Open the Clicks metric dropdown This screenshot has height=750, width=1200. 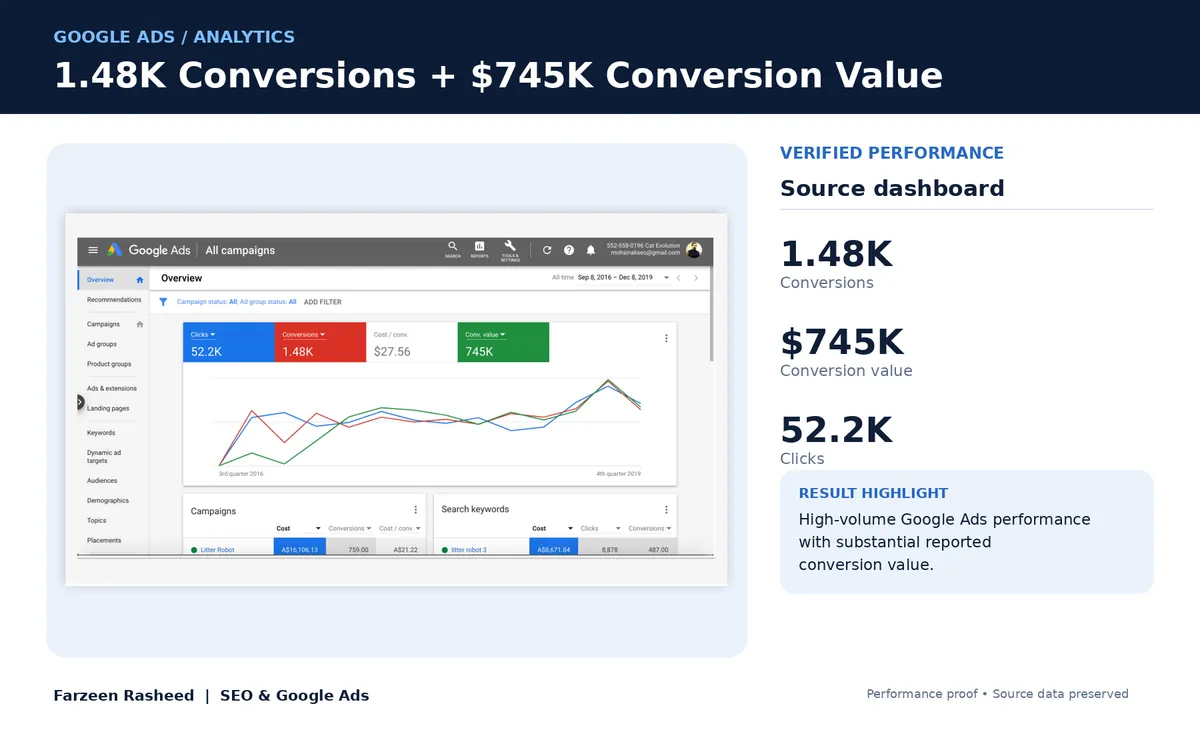click(x=203, y=334)
